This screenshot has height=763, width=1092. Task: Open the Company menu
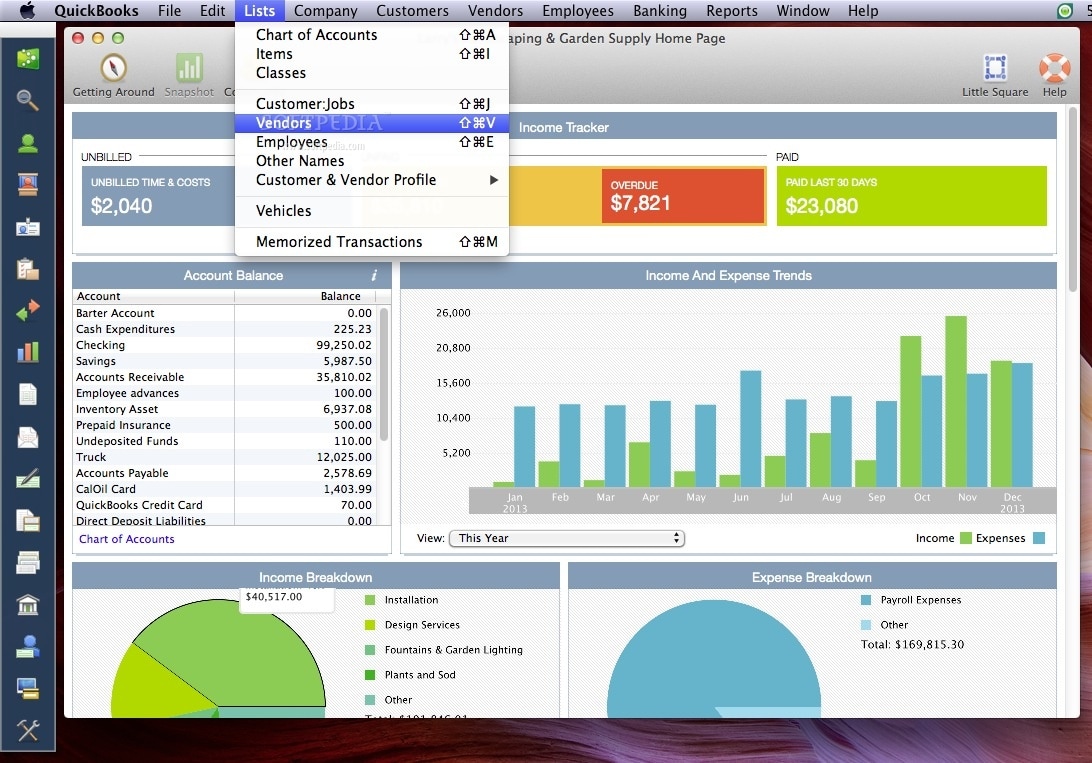[x=325, y=10]
